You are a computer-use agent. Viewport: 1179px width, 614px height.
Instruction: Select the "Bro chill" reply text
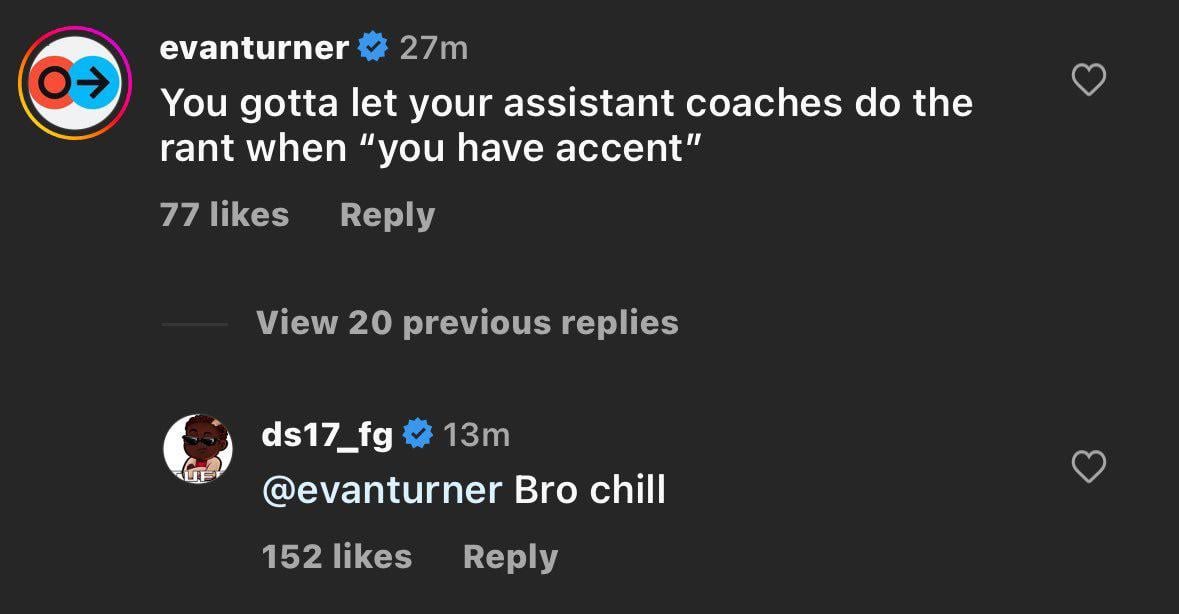[x=589, y=490]
